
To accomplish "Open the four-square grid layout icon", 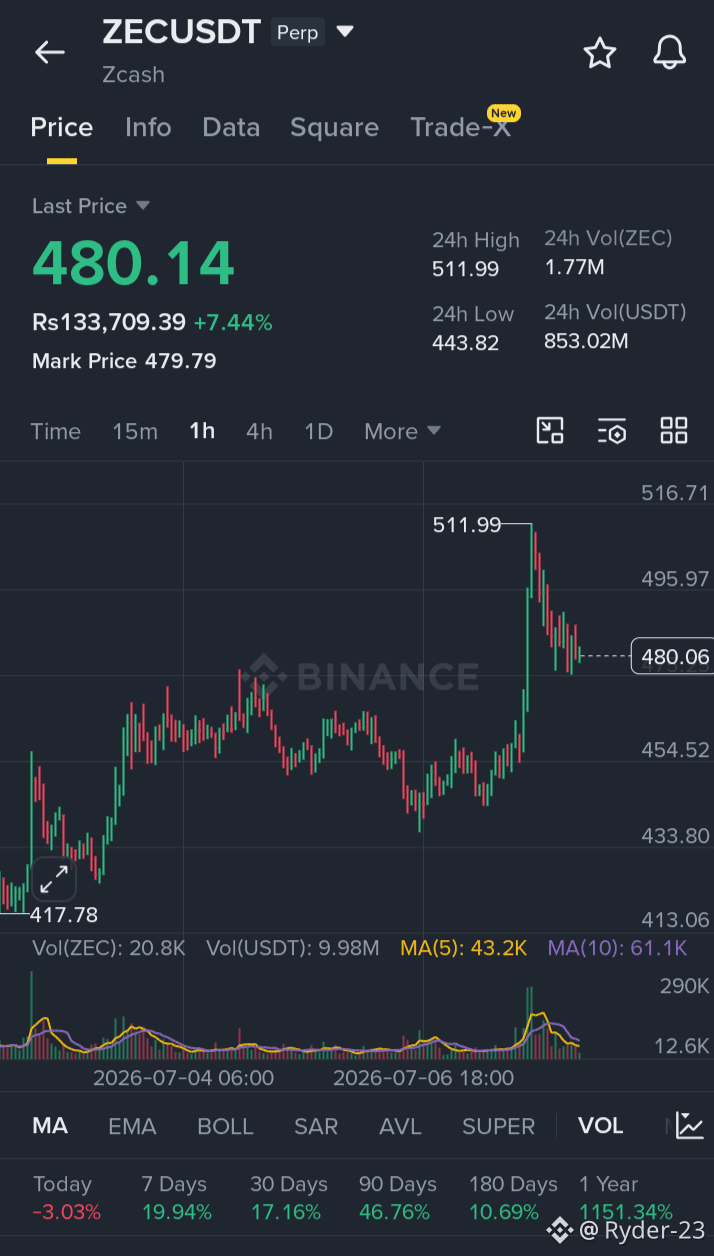I will coord(674,431).
